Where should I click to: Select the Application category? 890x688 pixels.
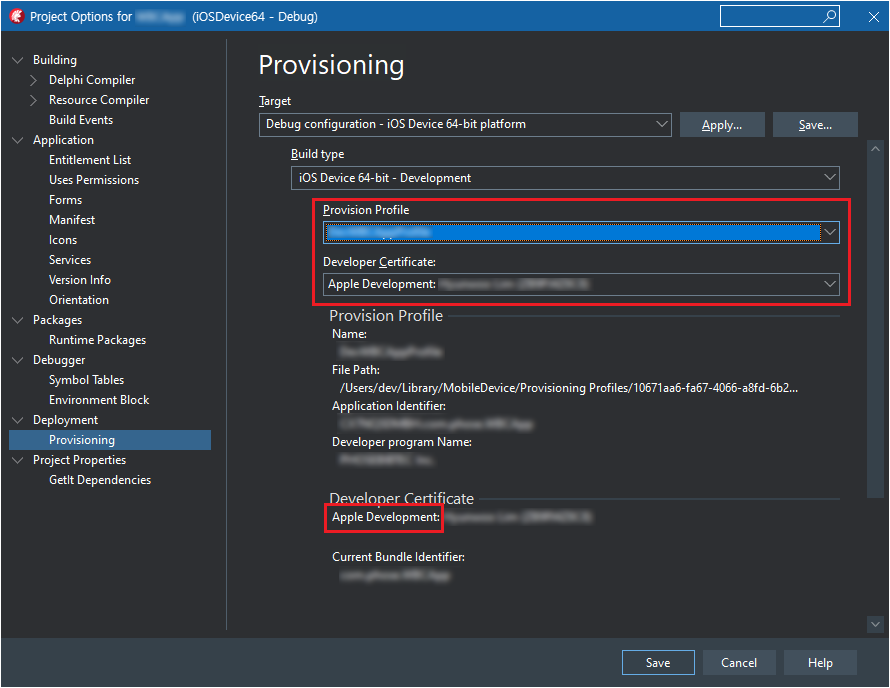63,140
